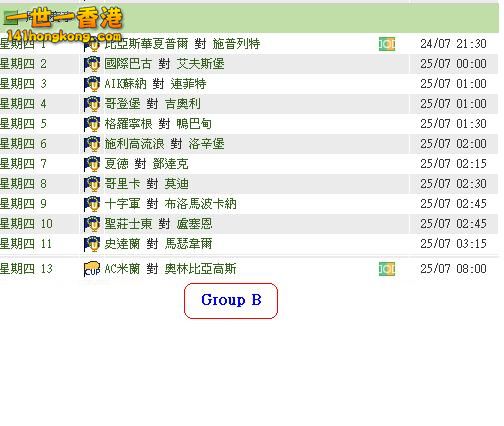Select match 十字軍 對 布洛馬波卡納
The height and width of the screenshot is (426, 504).
click(170, 204)
